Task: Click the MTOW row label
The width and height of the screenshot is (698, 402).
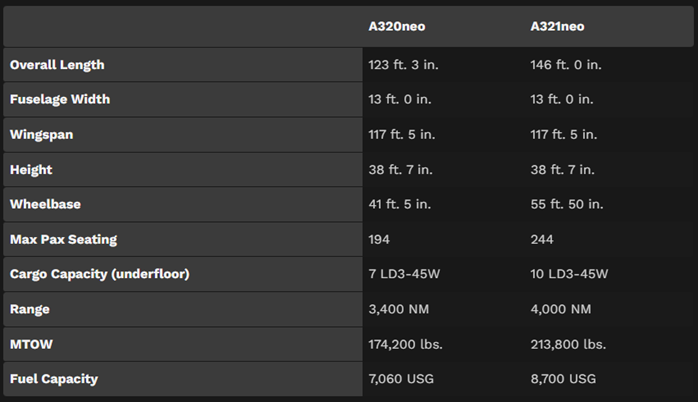Action: click(30, 344)
